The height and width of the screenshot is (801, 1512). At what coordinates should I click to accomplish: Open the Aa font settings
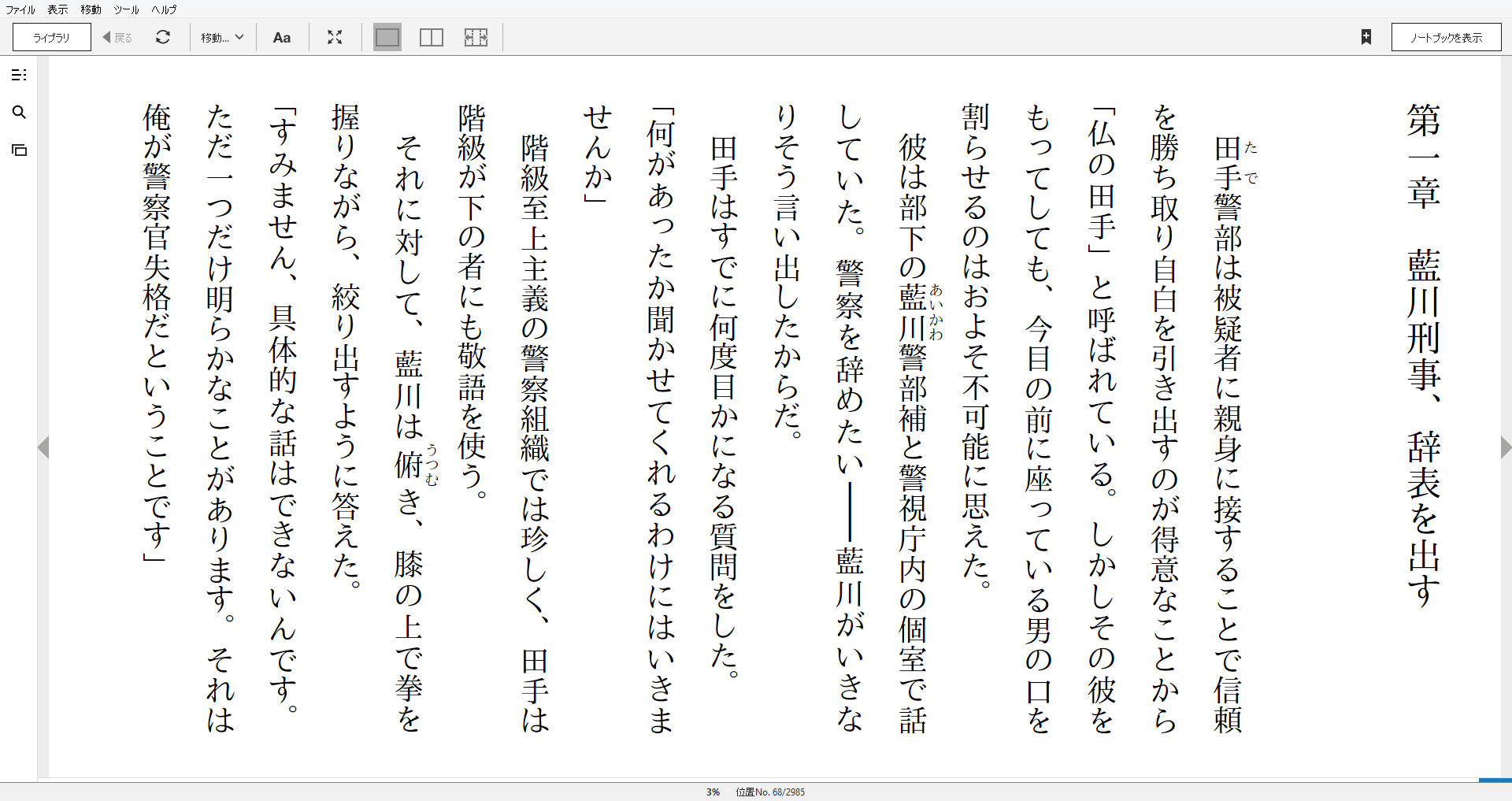(282, 37)
